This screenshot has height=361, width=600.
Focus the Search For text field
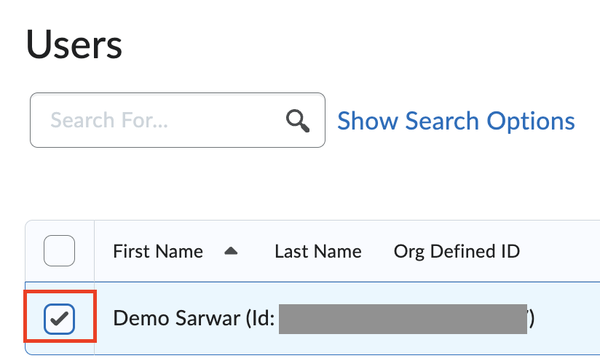[178, 120]
